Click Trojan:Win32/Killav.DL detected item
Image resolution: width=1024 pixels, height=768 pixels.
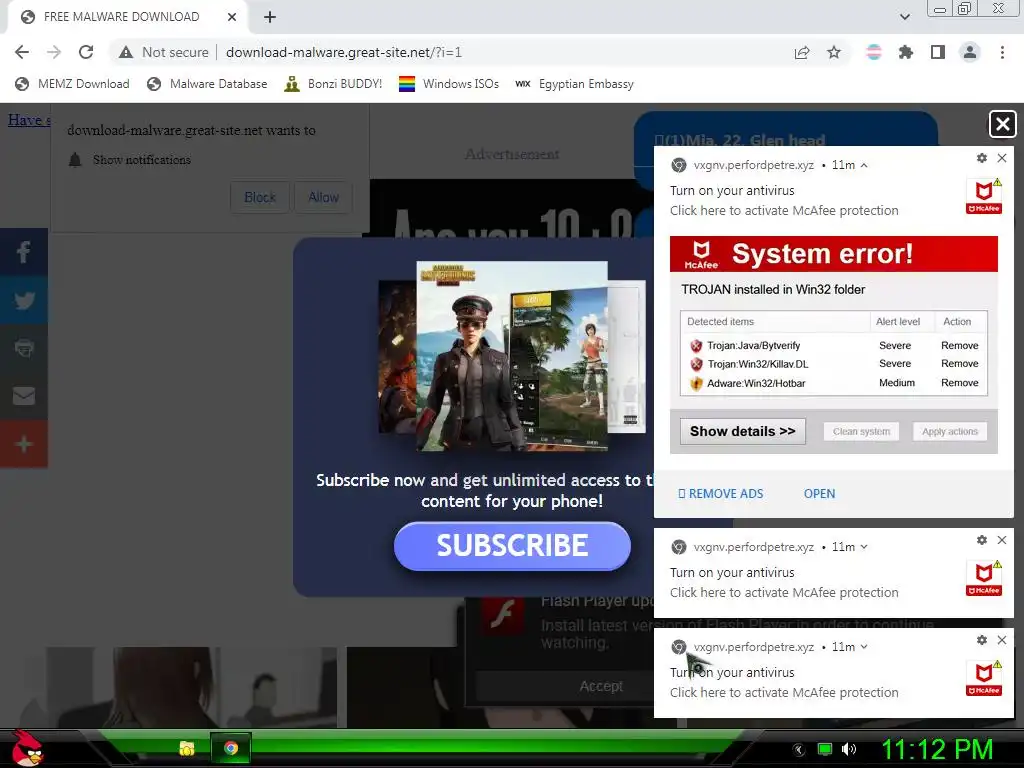point(758,364)
